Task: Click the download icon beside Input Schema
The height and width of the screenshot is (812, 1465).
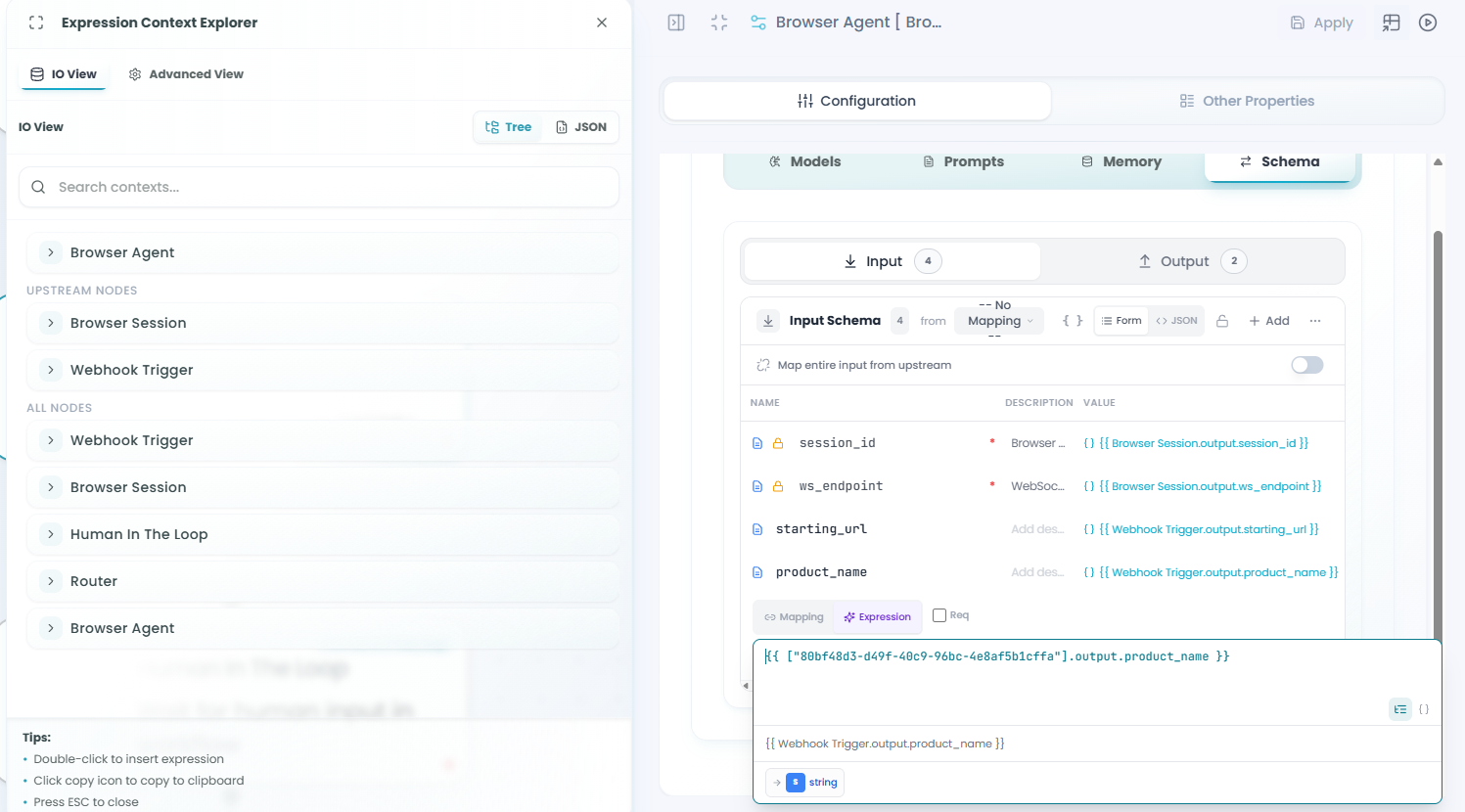Action: (768, 321)
